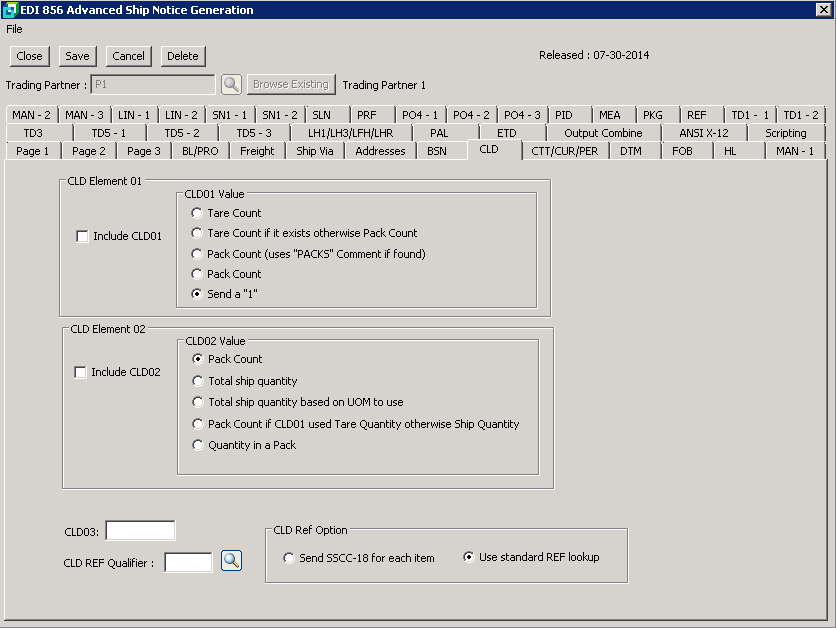Click the CLD REF Qualifier lookup icon
The height and width of the screenshot is (628, 836).
pyautogui.click(x=231, y=561)
